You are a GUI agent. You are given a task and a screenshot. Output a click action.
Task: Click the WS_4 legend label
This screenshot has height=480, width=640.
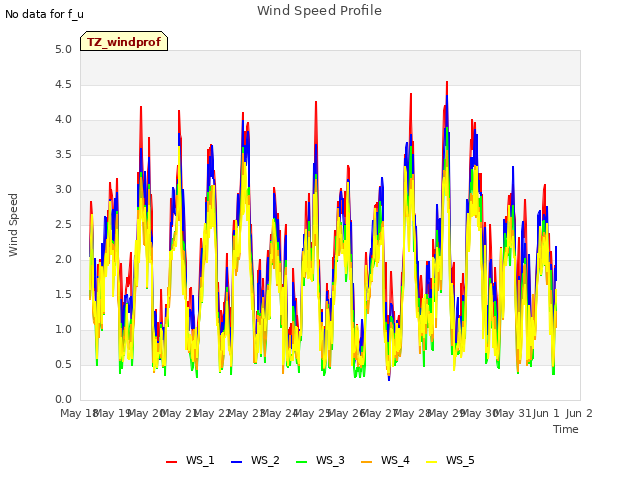(395, 460)
